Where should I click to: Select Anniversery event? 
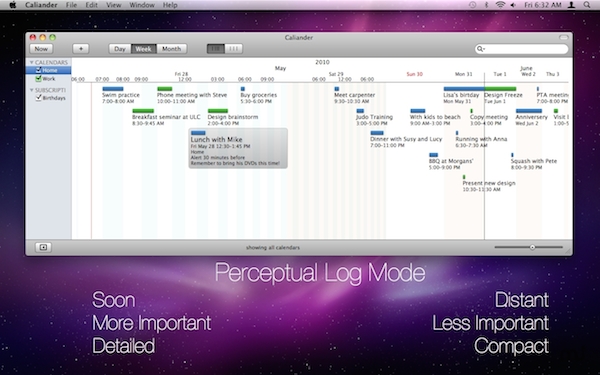(x=532, y=117)
